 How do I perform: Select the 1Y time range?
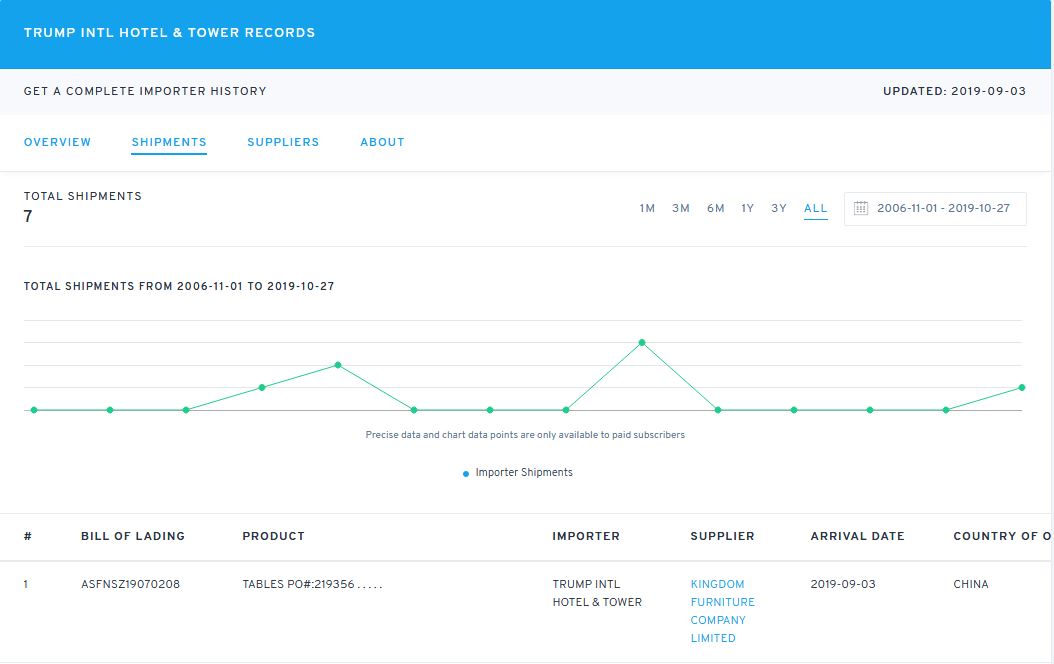point(748,208)
